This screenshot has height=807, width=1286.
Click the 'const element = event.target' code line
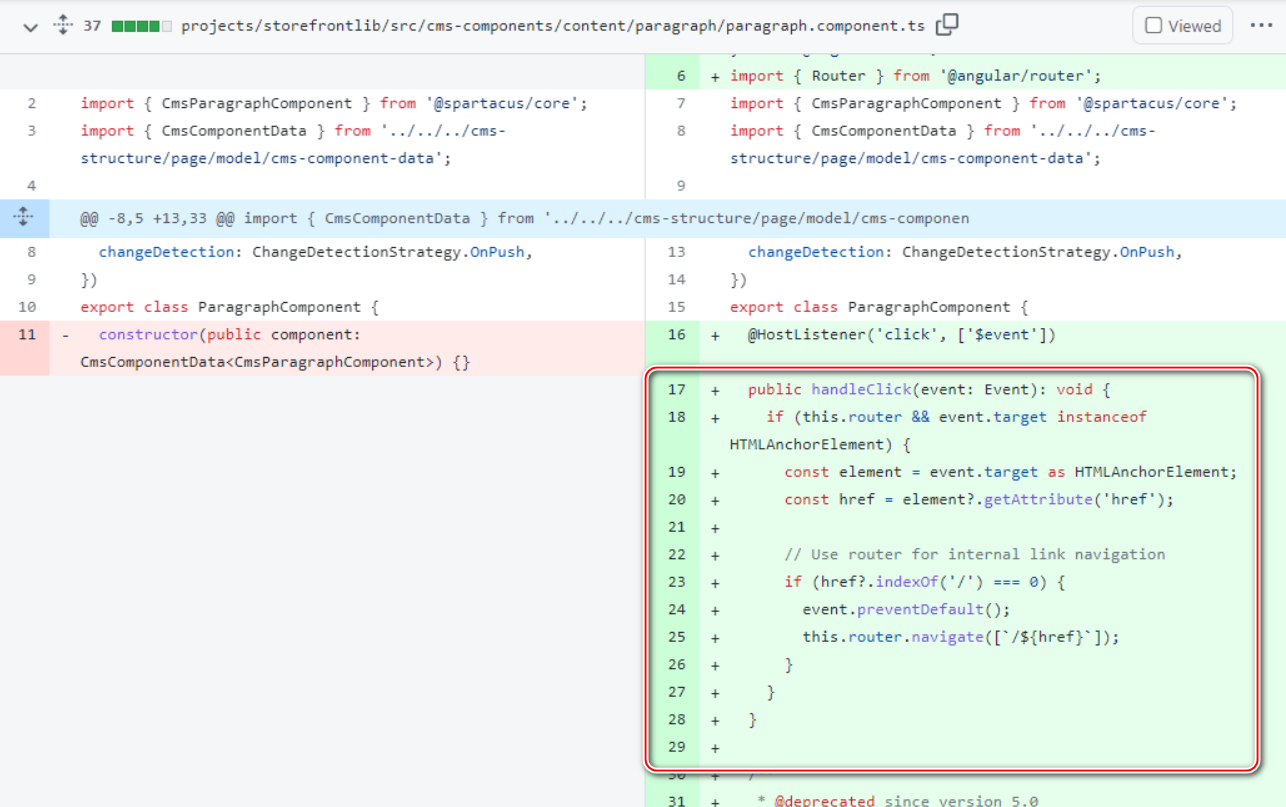[1011, 472]
